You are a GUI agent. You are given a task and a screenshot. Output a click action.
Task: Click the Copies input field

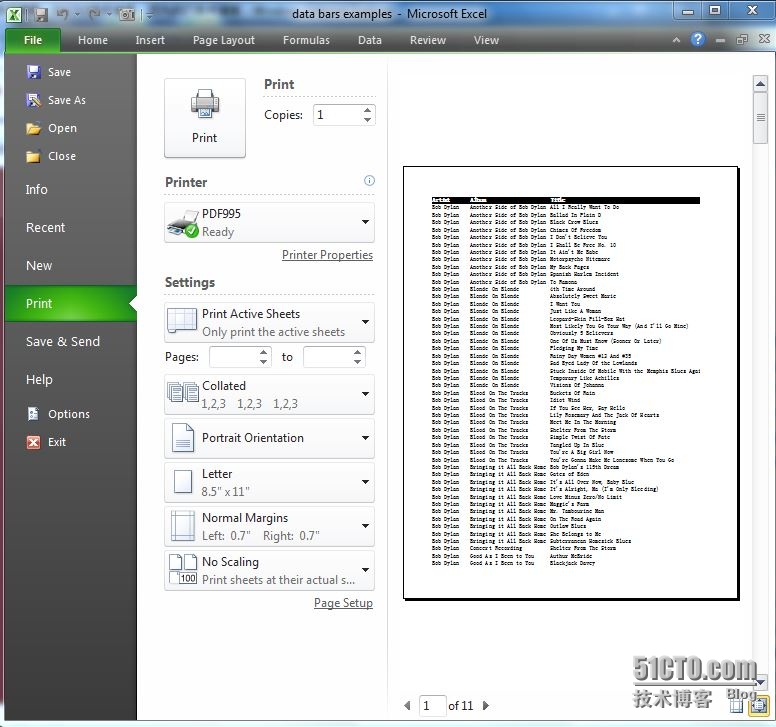[x=338, y=115]
